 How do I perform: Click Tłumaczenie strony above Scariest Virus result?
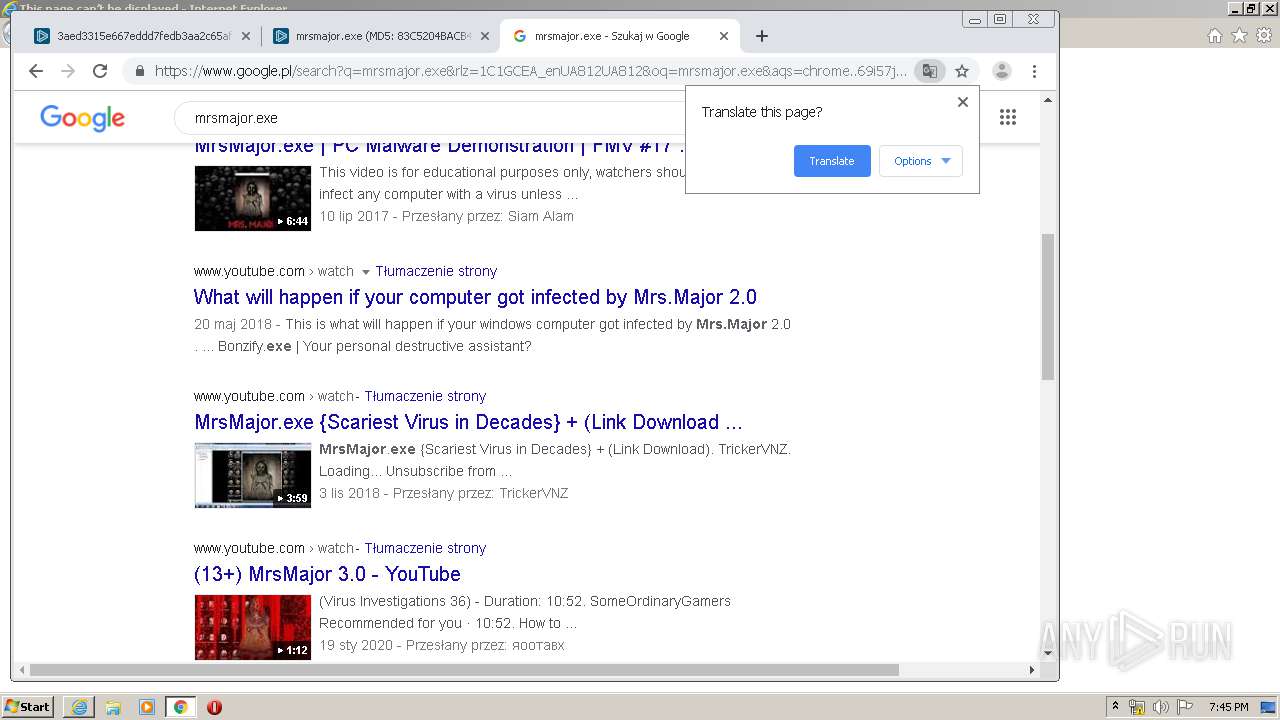tap(425, 396)
